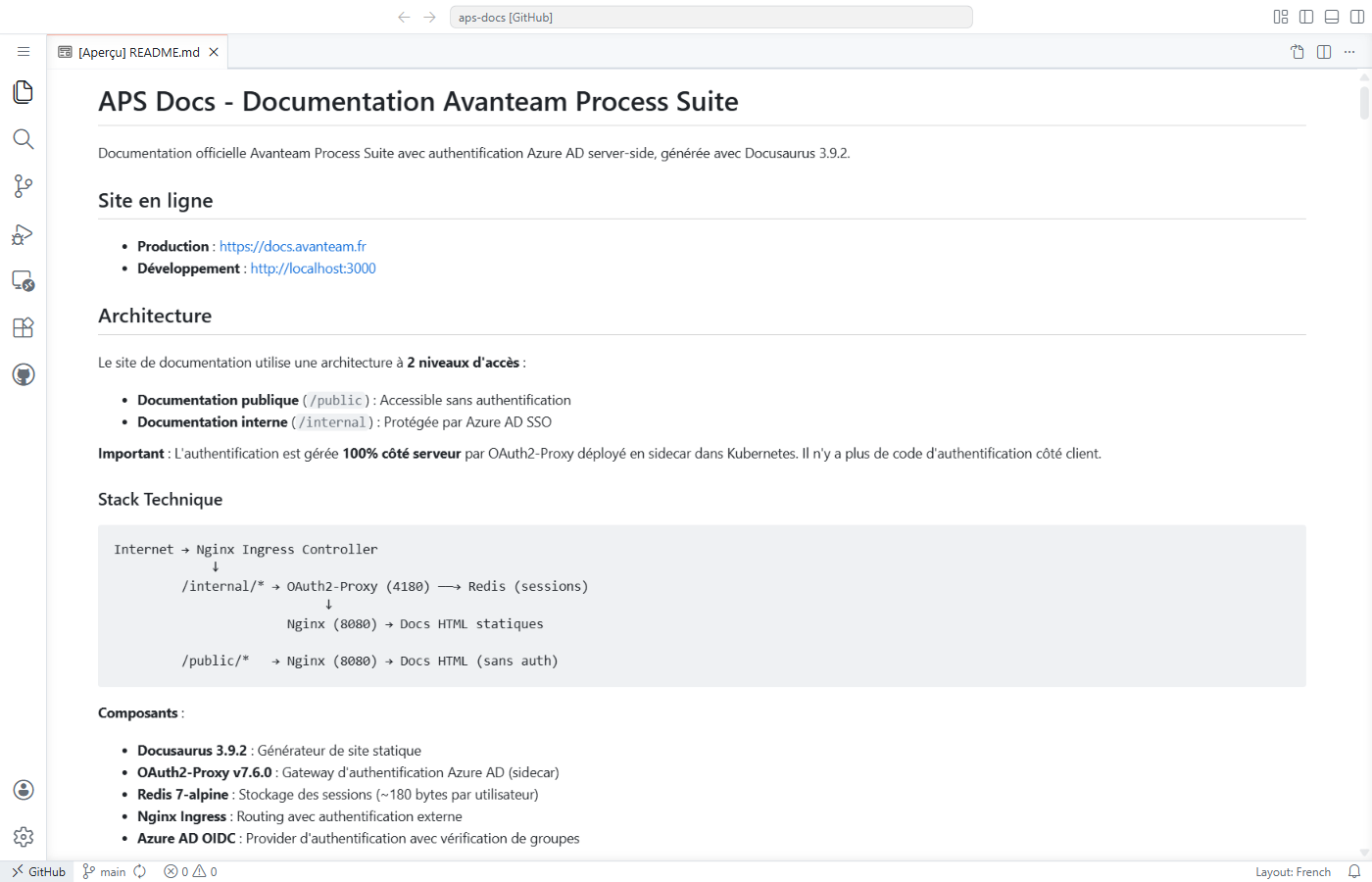The height and width of the screenshot is (882, 1372).
Task: Open the command center search box
Action: 710,17
